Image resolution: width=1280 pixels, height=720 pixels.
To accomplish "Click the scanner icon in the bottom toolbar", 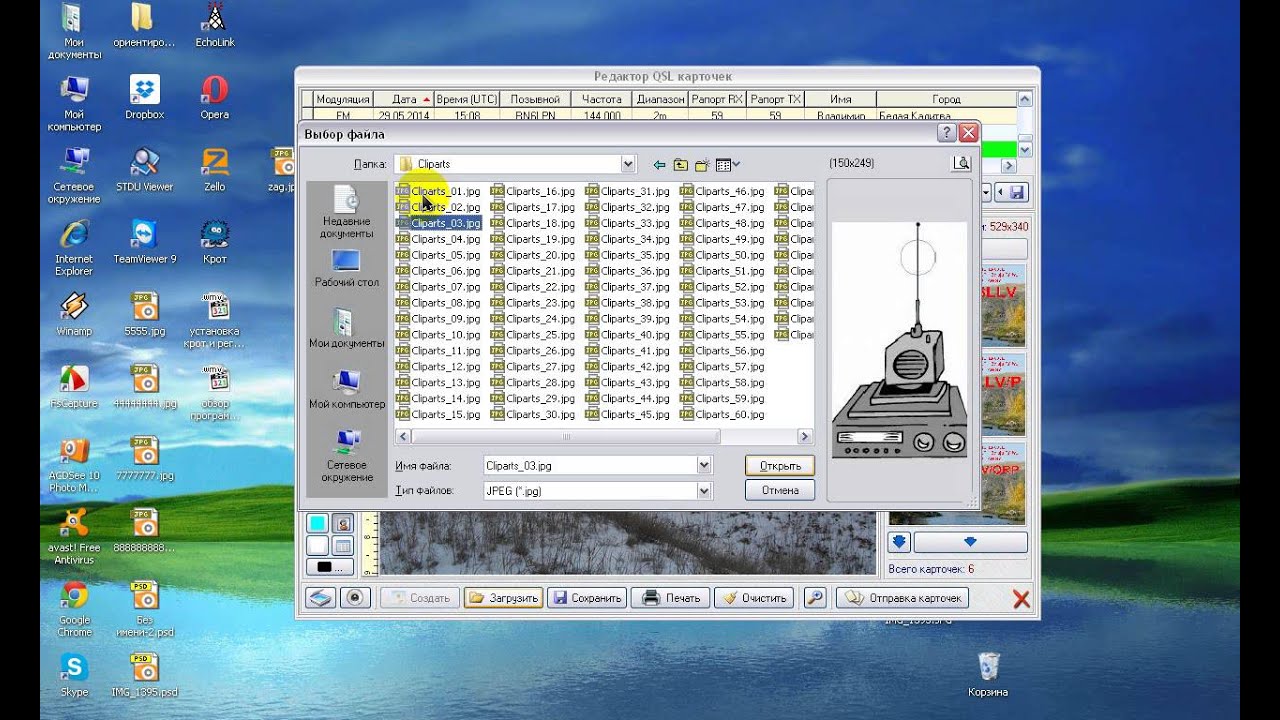I will pyautogui.click(x=320, y=598).
